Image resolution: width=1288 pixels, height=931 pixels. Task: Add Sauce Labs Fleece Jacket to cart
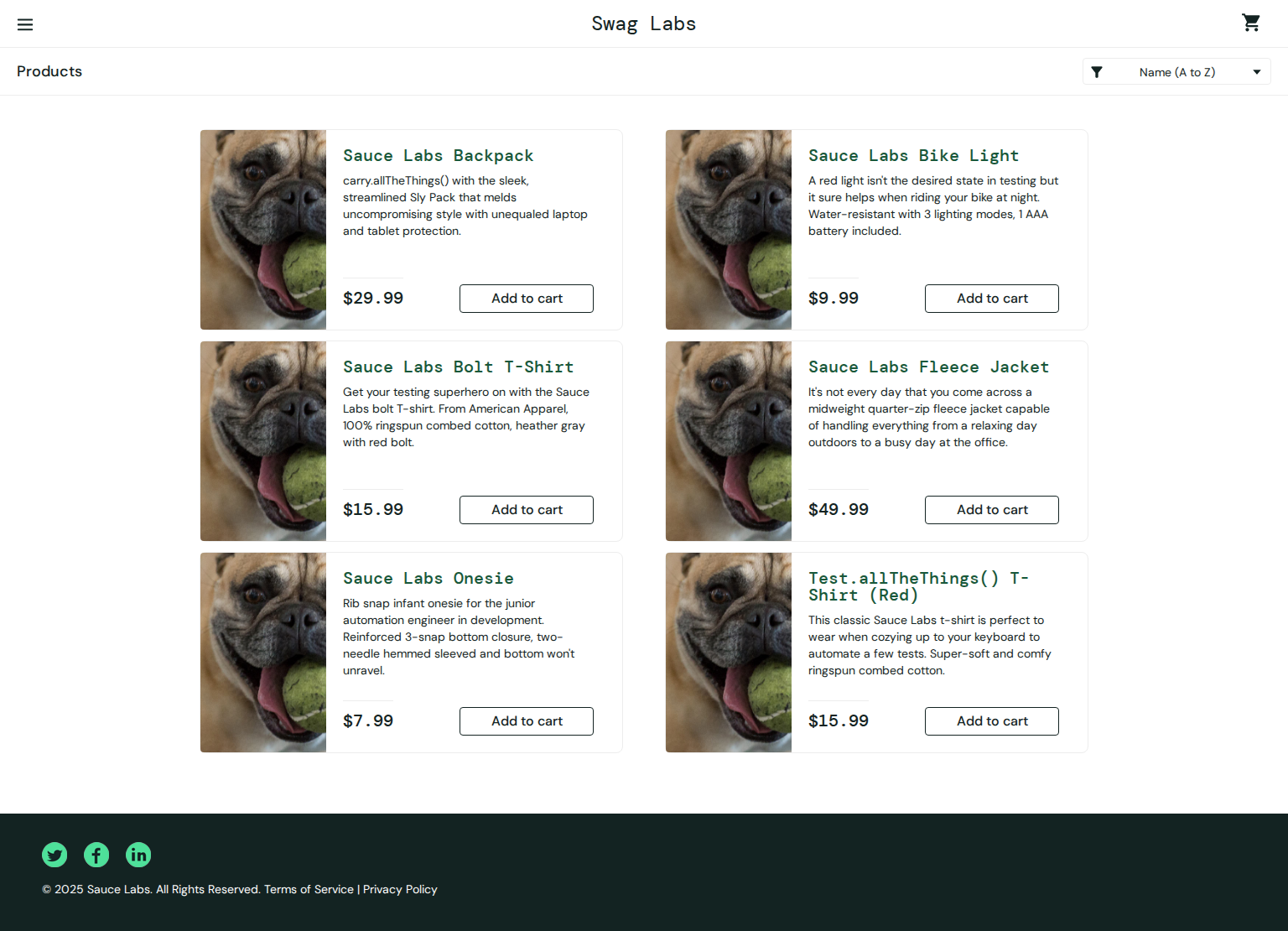click(991, 509)
